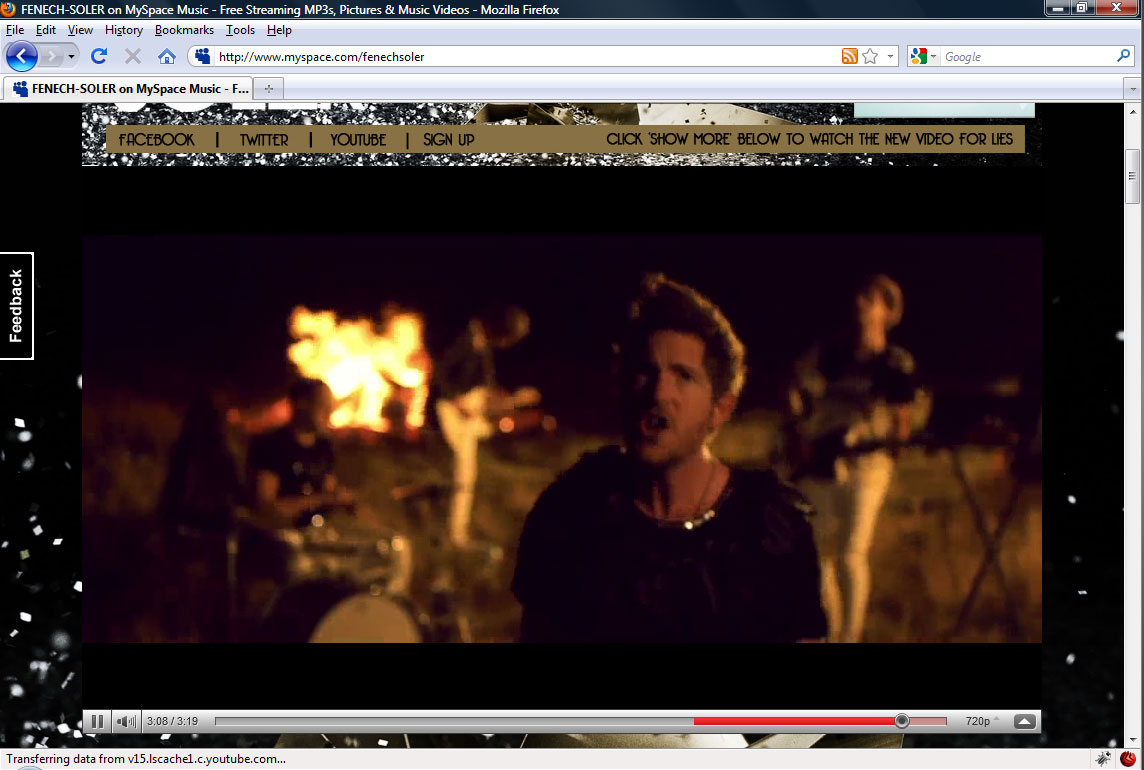1144x770 pixels.
Task: Click the page vertical scrollbar thumb
Action: click(1132, 176)
